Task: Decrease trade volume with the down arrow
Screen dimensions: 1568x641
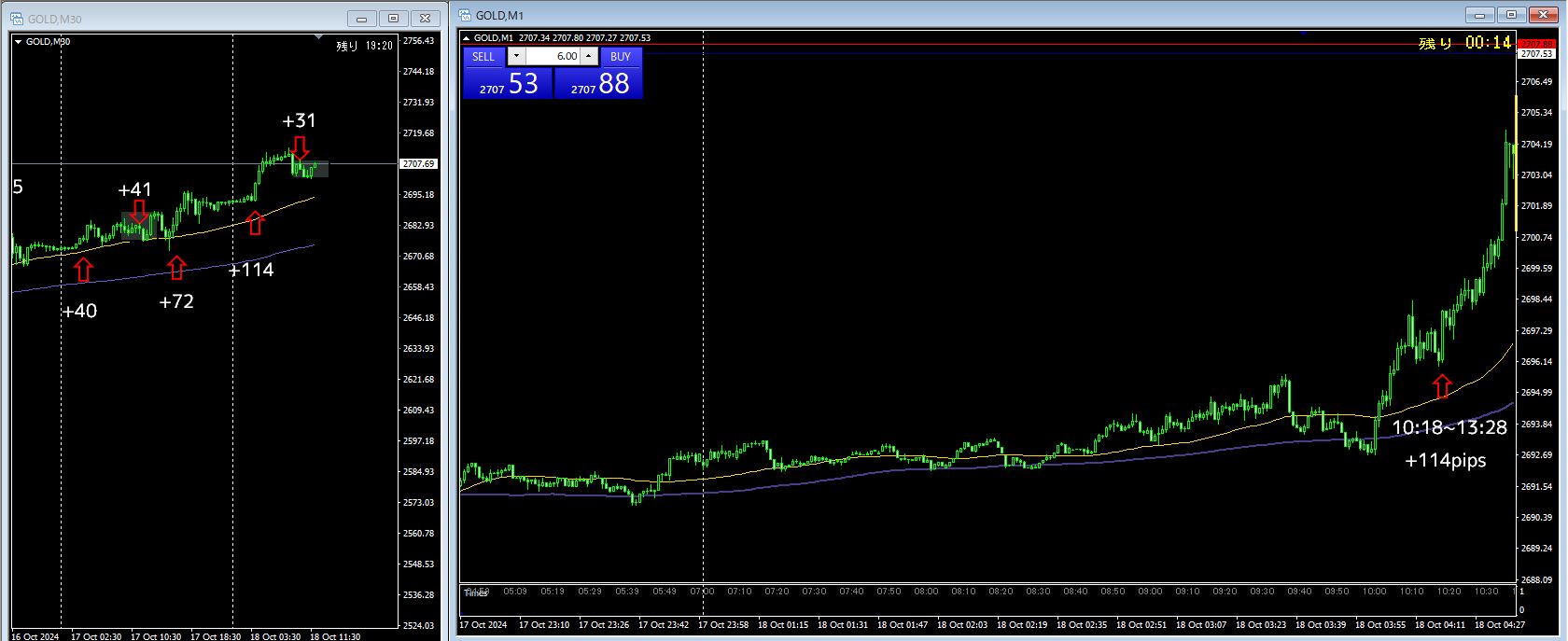Action: (516, 56)
